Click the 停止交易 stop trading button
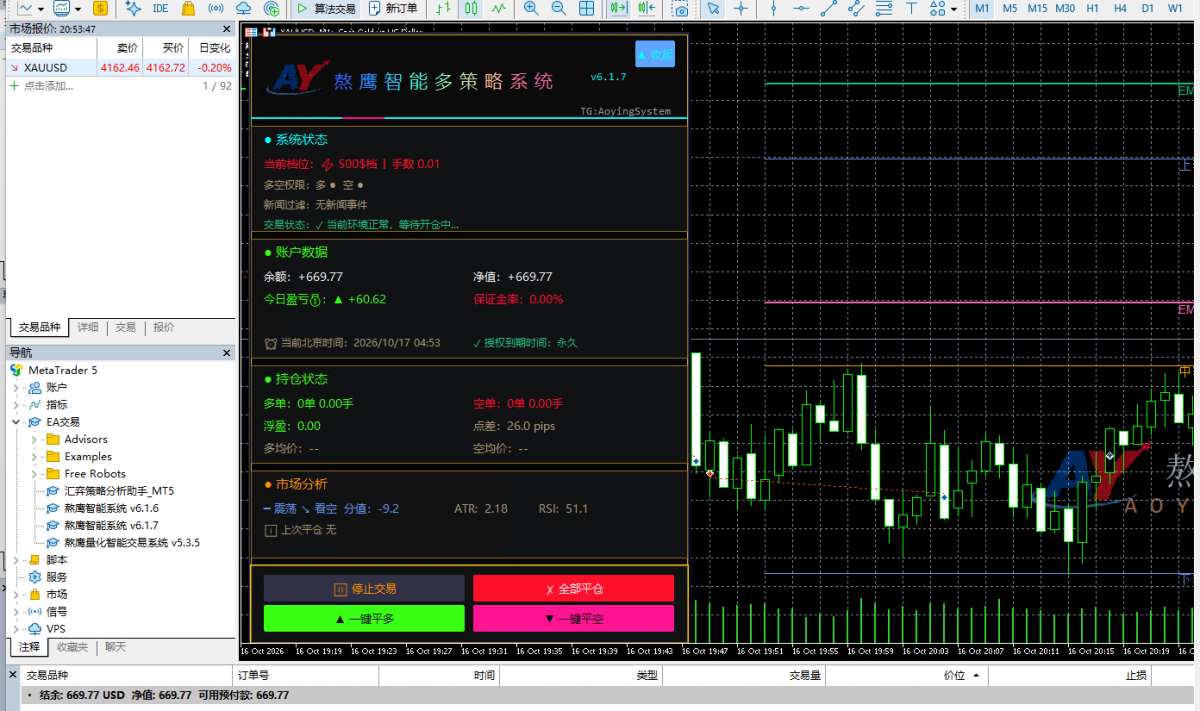This screenshot has width=1200, height=711. (x=364, y=589)
